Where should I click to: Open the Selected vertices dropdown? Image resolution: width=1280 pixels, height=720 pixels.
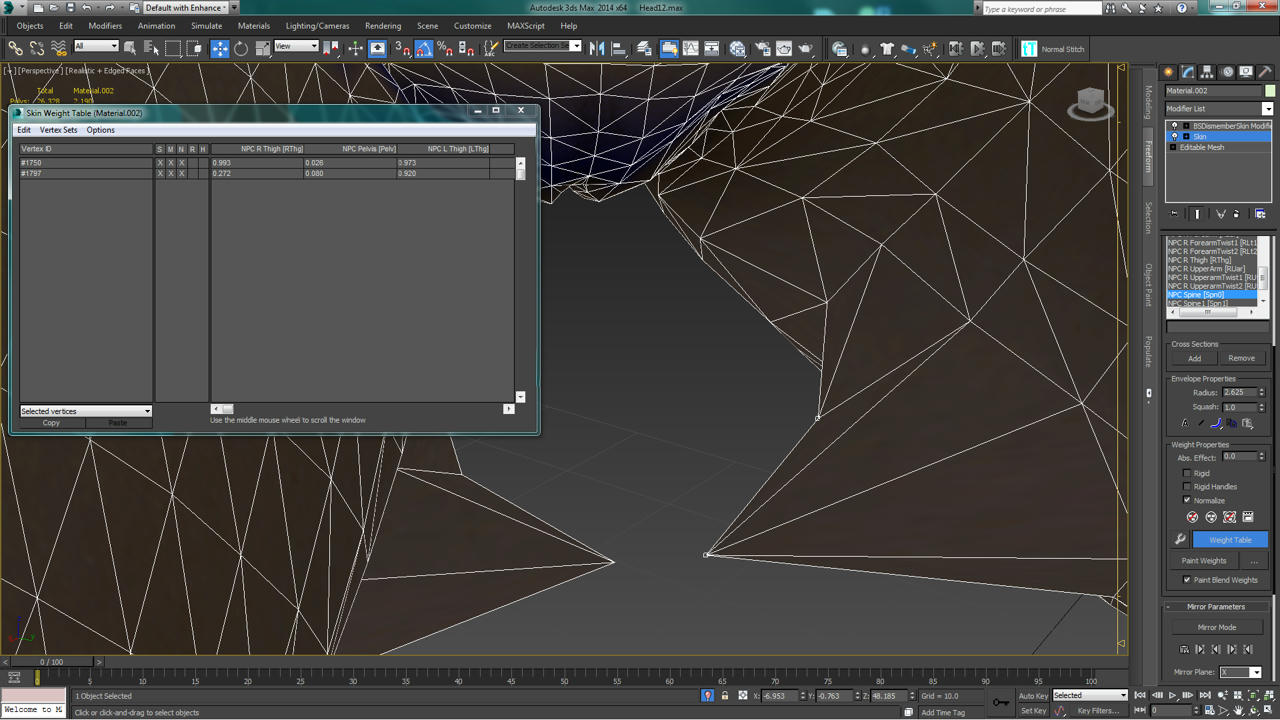tap(86, 411)
